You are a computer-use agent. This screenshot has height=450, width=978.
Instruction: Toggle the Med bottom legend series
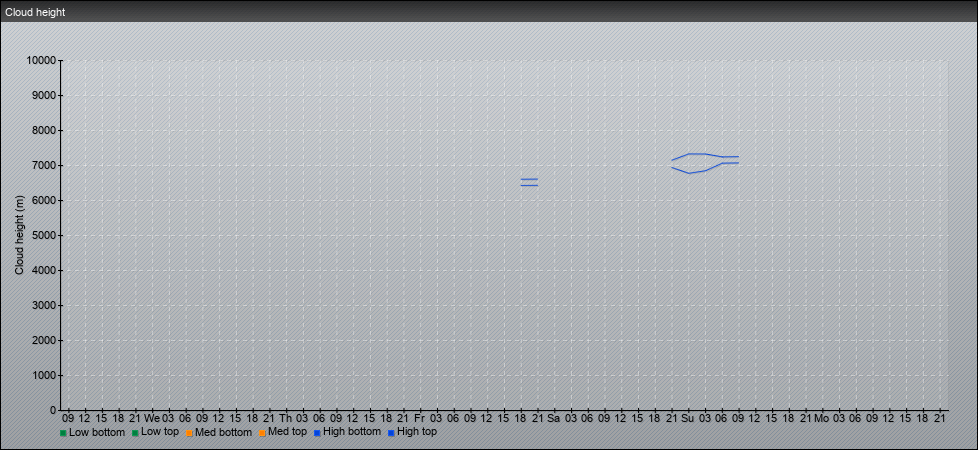coord(218,433)
